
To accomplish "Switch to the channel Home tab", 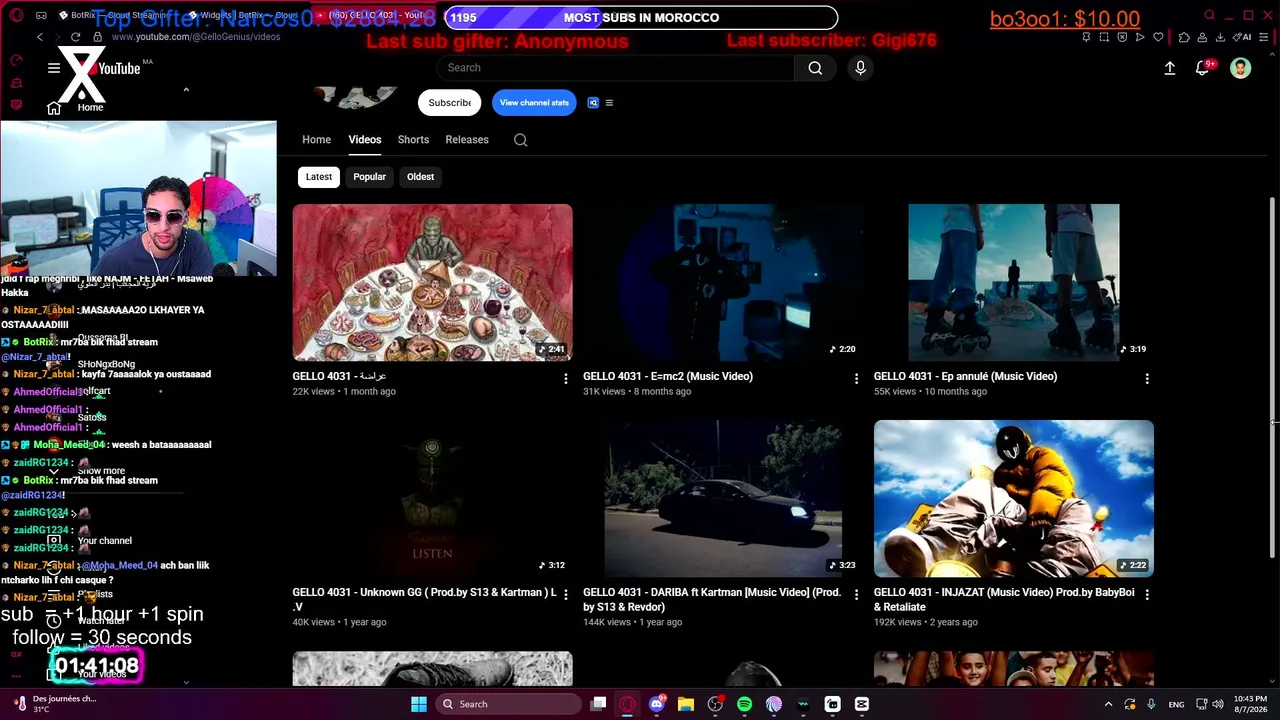I will 316,140.
